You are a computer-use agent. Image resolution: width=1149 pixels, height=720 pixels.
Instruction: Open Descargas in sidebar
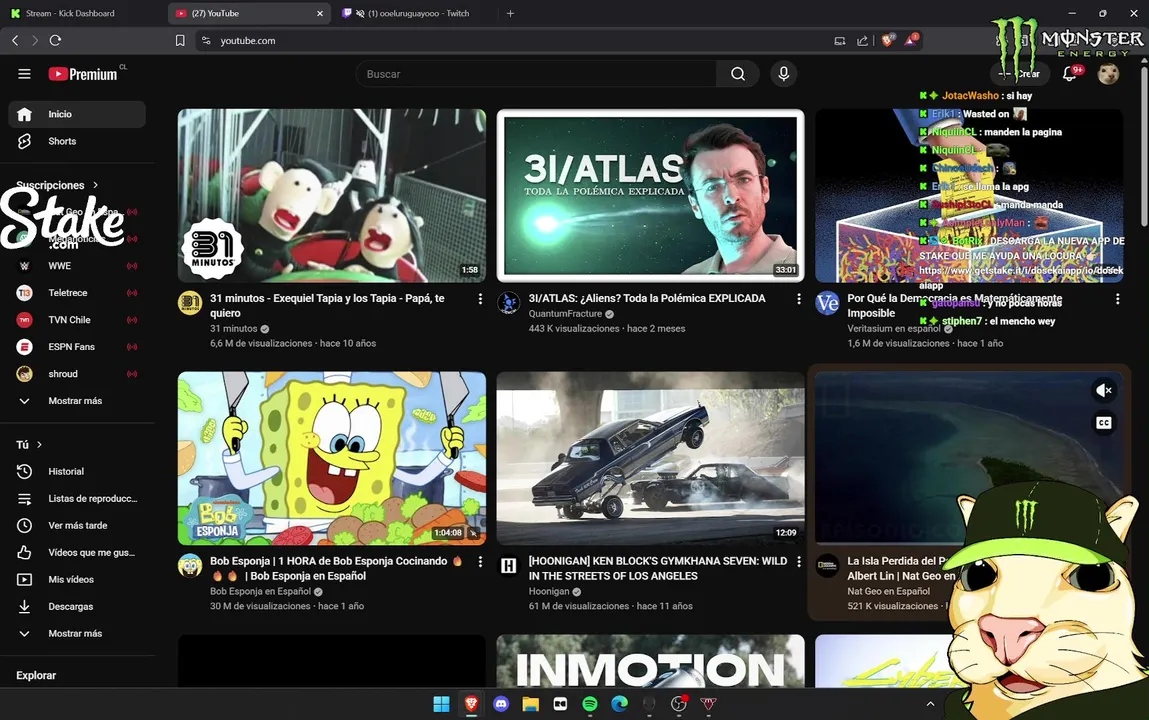pos(77,606)
